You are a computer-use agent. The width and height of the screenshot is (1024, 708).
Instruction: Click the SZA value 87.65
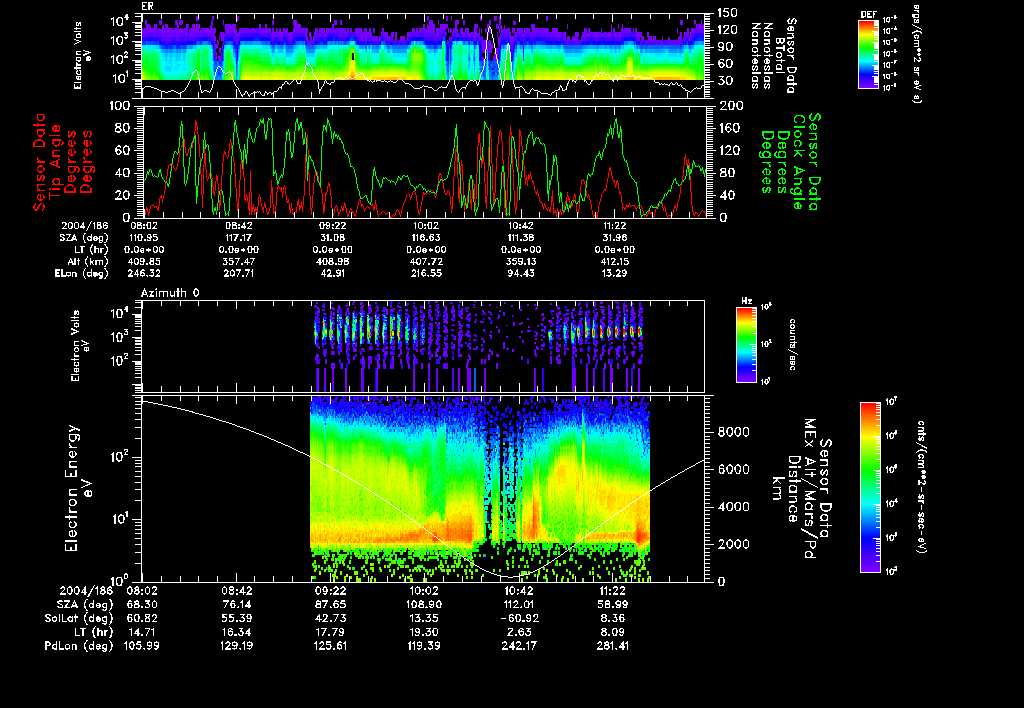point(330,605)
